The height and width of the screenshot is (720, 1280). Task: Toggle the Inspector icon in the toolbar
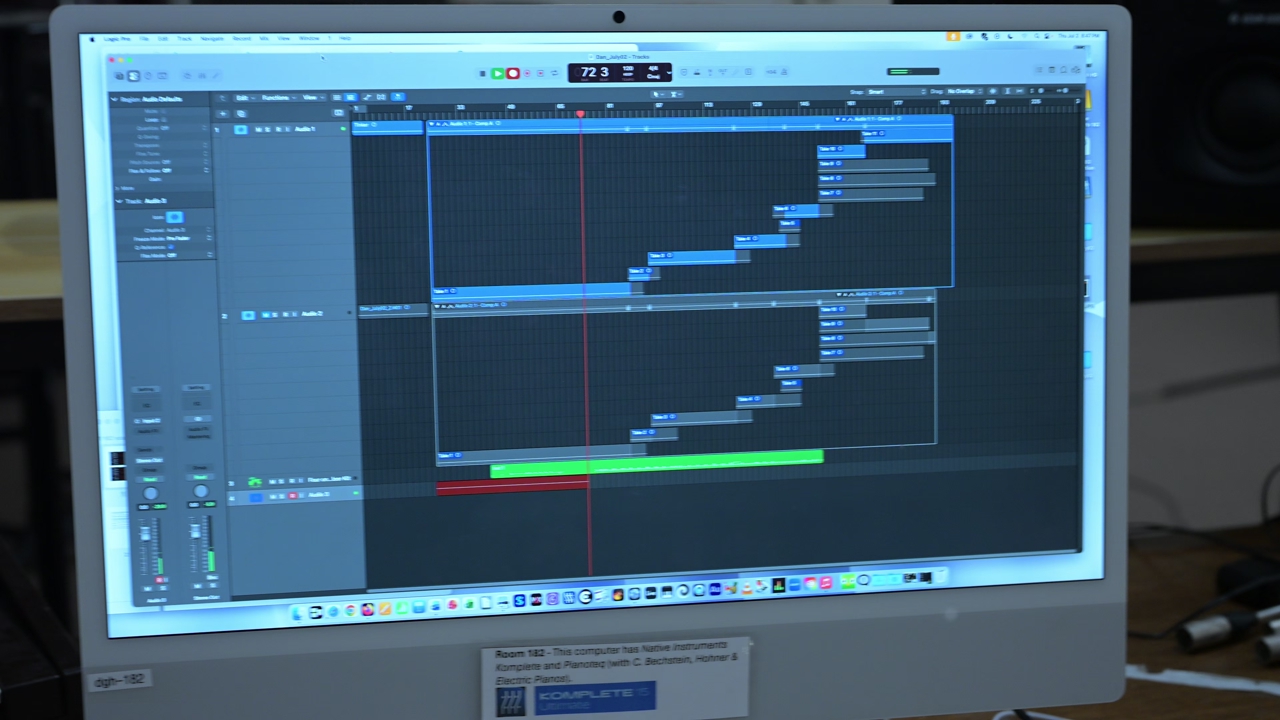point(134,76)
